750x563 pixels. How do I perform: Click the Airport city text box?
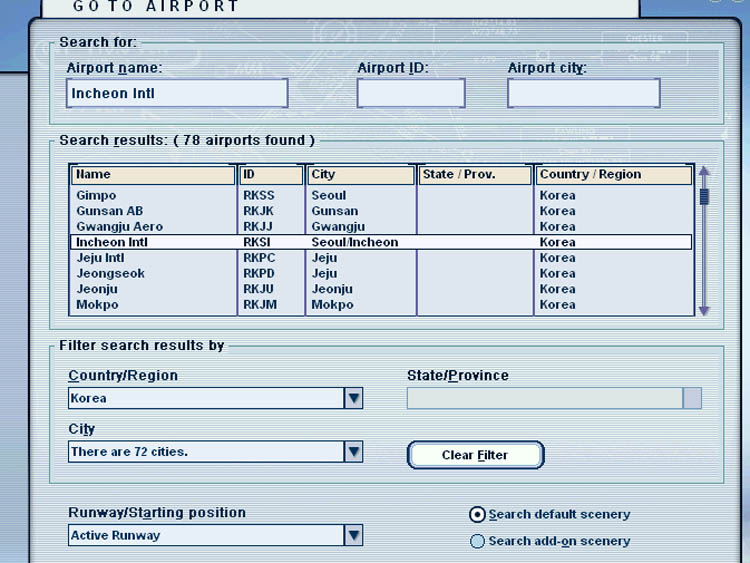583,93
